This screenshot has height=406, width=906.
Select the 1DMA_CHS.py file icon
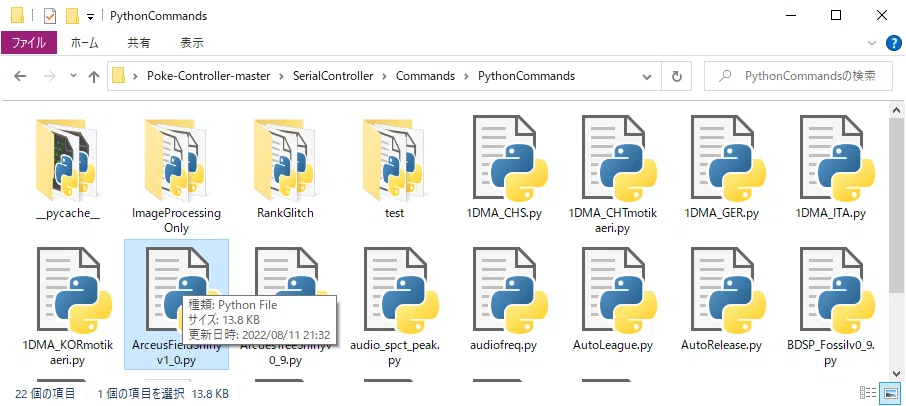(510, 159)
